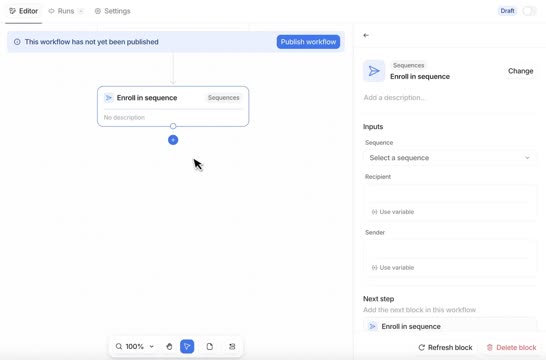
Task: Select the pointer selection tool
Action: (x=187, y=346)
